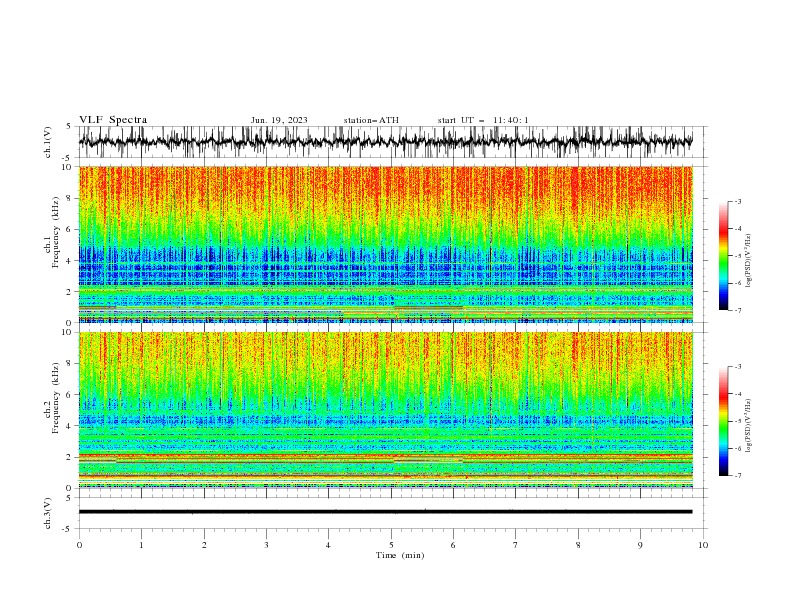Click time axis tick label "1"
The image size is (792, 612).
pos(141,545)
